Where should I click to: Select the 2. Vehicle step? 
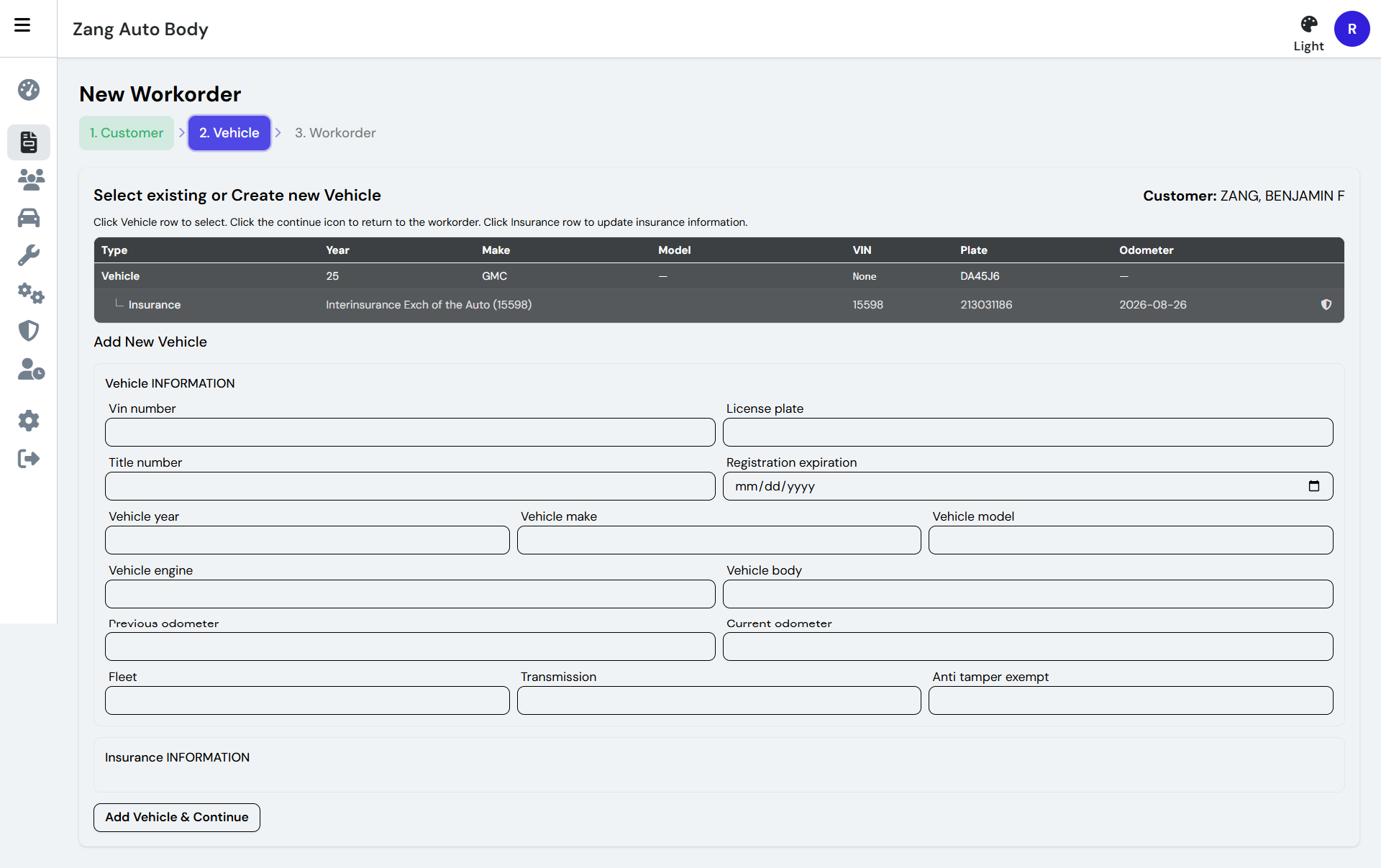[229, 133]
